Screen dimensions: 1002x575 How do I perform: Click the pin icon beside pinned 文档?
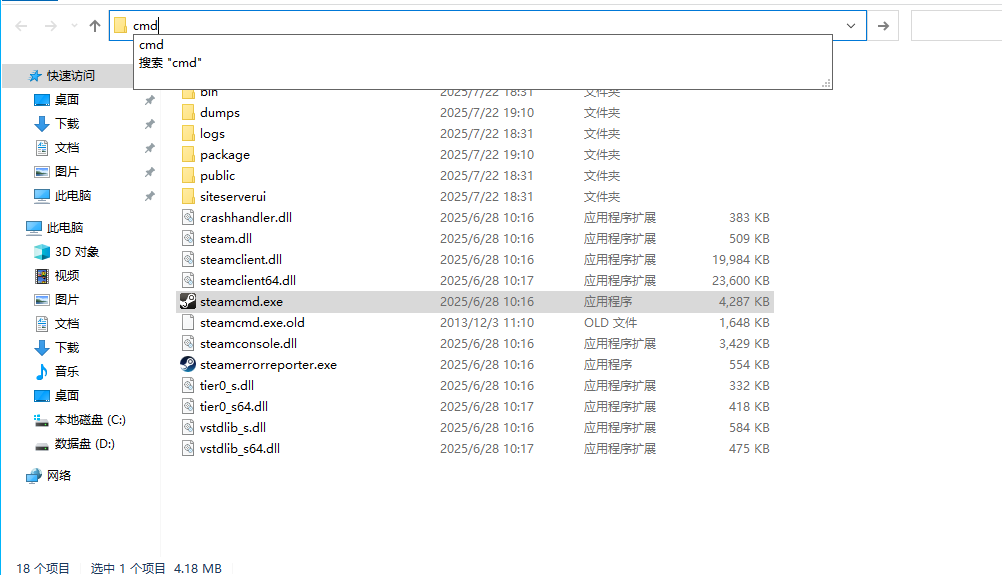[150, 148]
